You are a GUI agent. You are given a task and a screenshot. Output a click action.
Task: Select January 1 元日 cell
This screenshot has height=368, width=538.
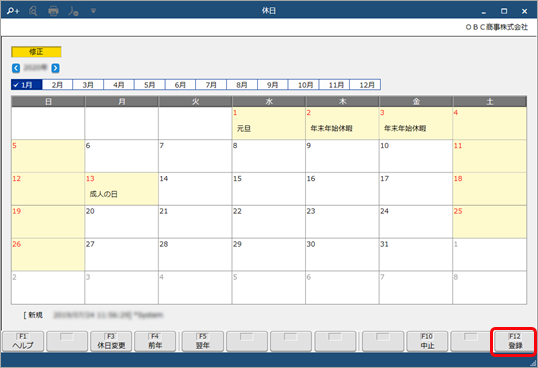(269, 123)
